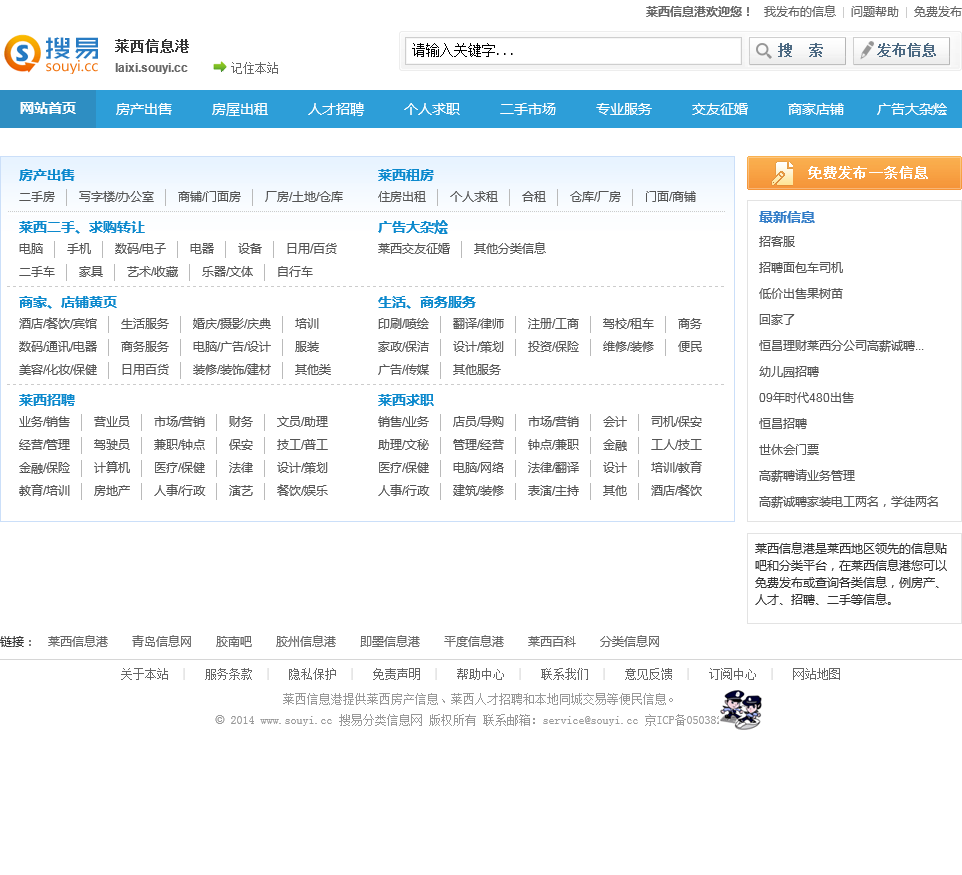Click 问题帮助 in the top bar

pyautogui.click(x=874, y=12)
